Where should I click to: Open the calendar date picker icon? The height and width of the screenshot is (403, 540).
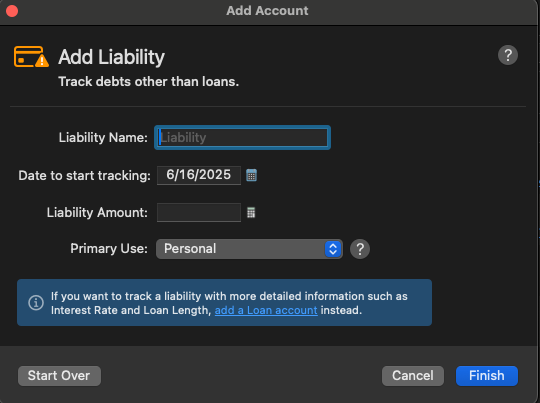251,175
